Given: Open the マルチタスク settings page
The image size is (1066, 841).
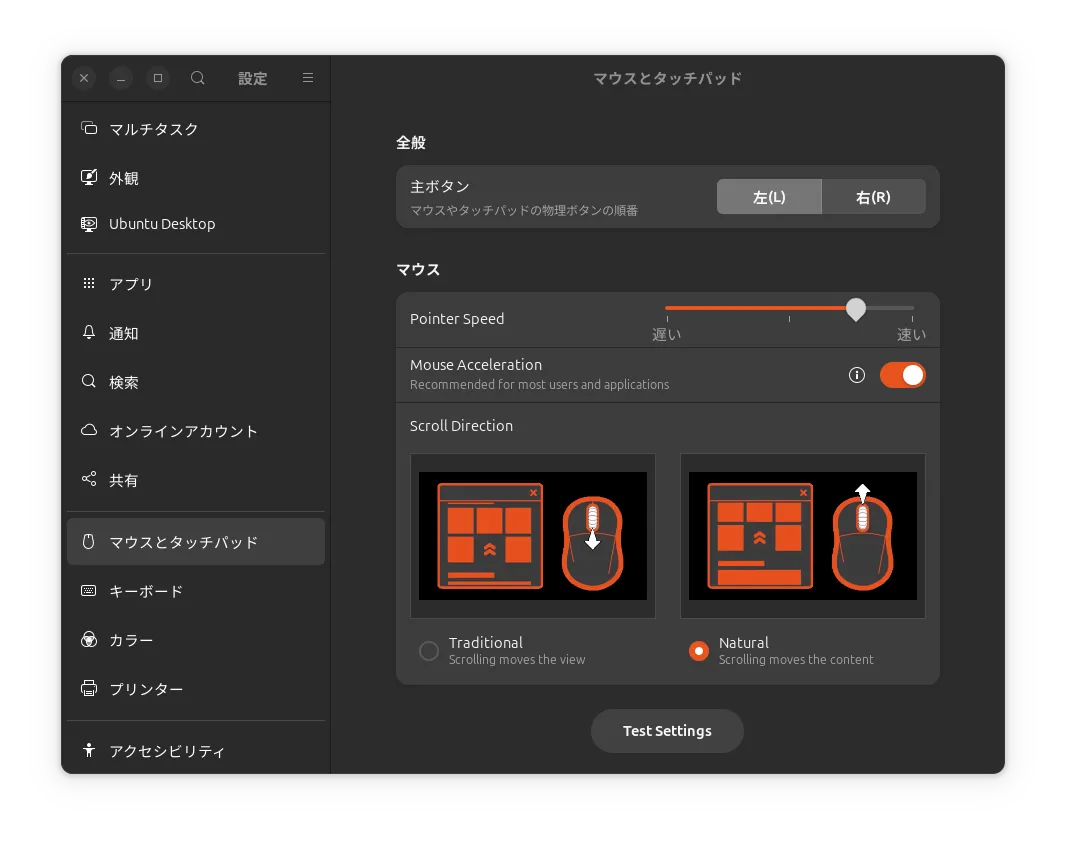Looking at the screenshot, I should (x=196, y=128).
